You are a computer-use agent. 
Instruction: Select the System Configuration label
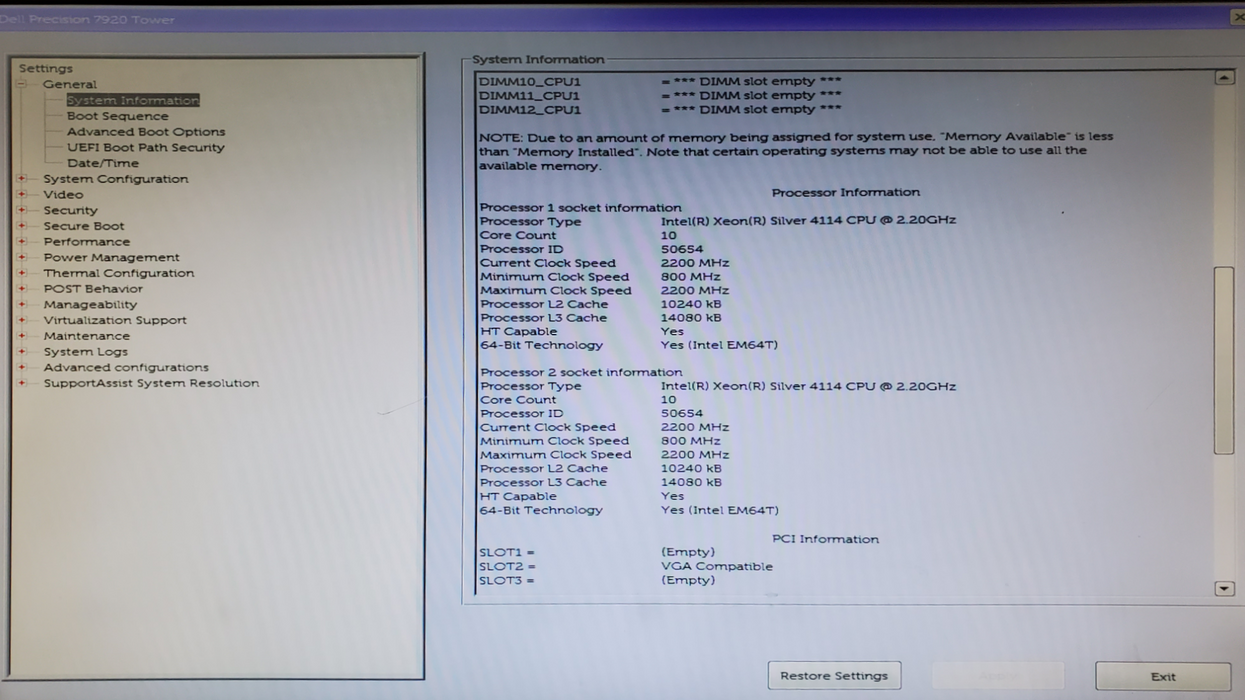(116, 179)
